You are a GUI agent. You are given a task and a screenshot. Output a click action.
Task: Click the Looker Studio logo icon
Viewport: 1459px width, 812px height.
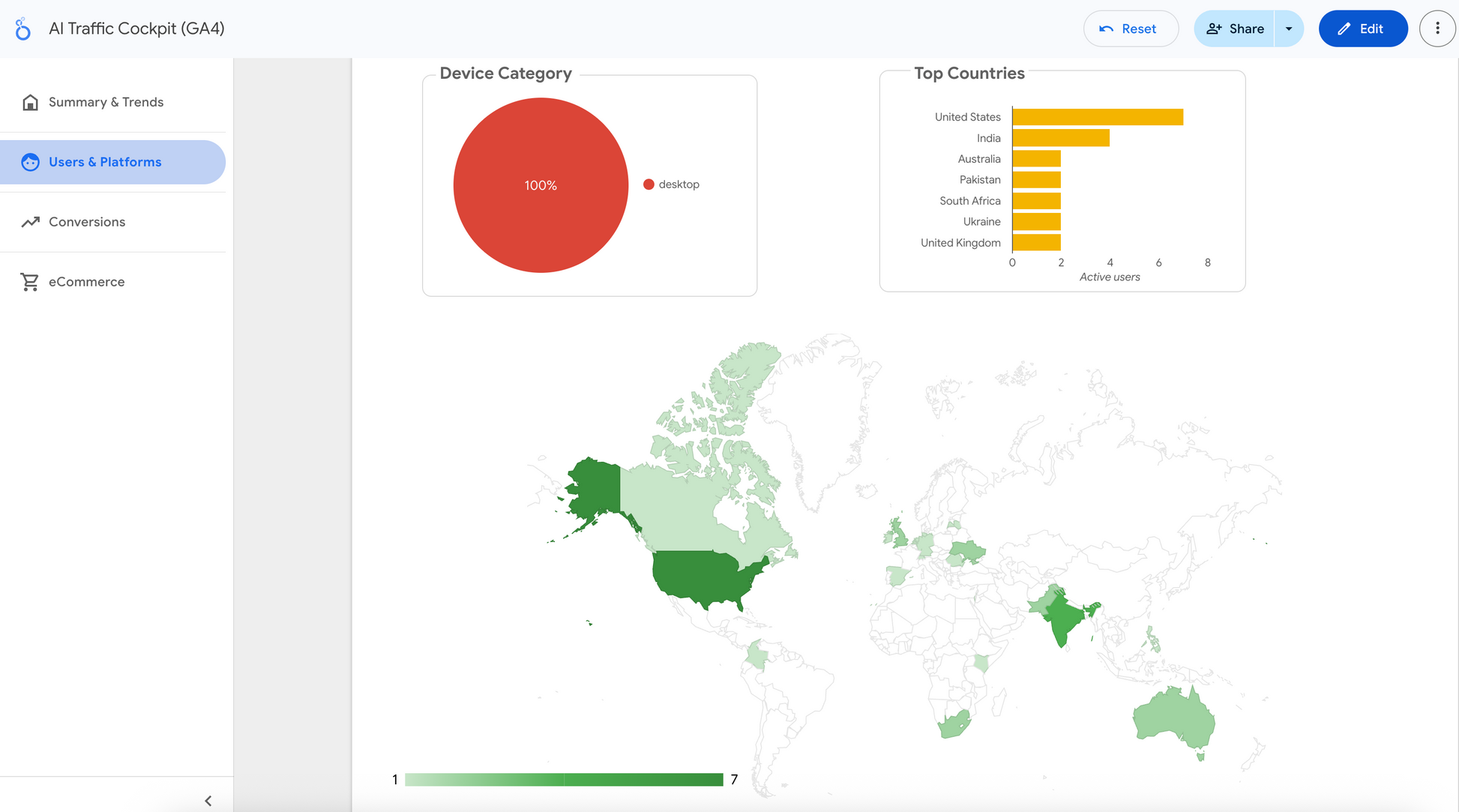pos(22,28)
